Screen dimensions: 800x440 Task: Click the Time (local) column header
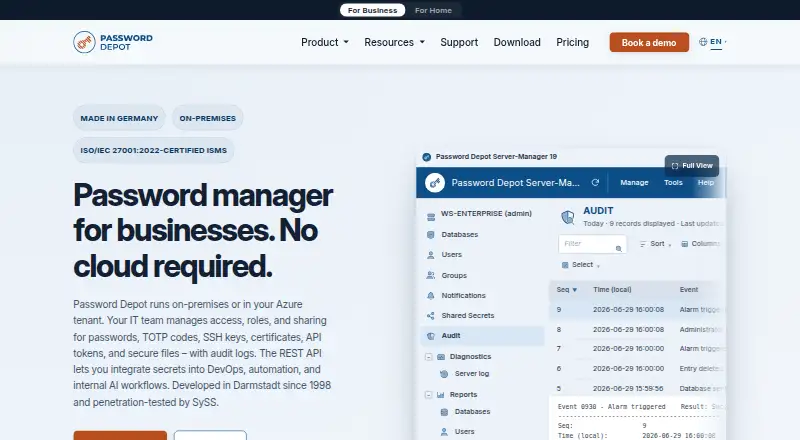coord(612,289)
